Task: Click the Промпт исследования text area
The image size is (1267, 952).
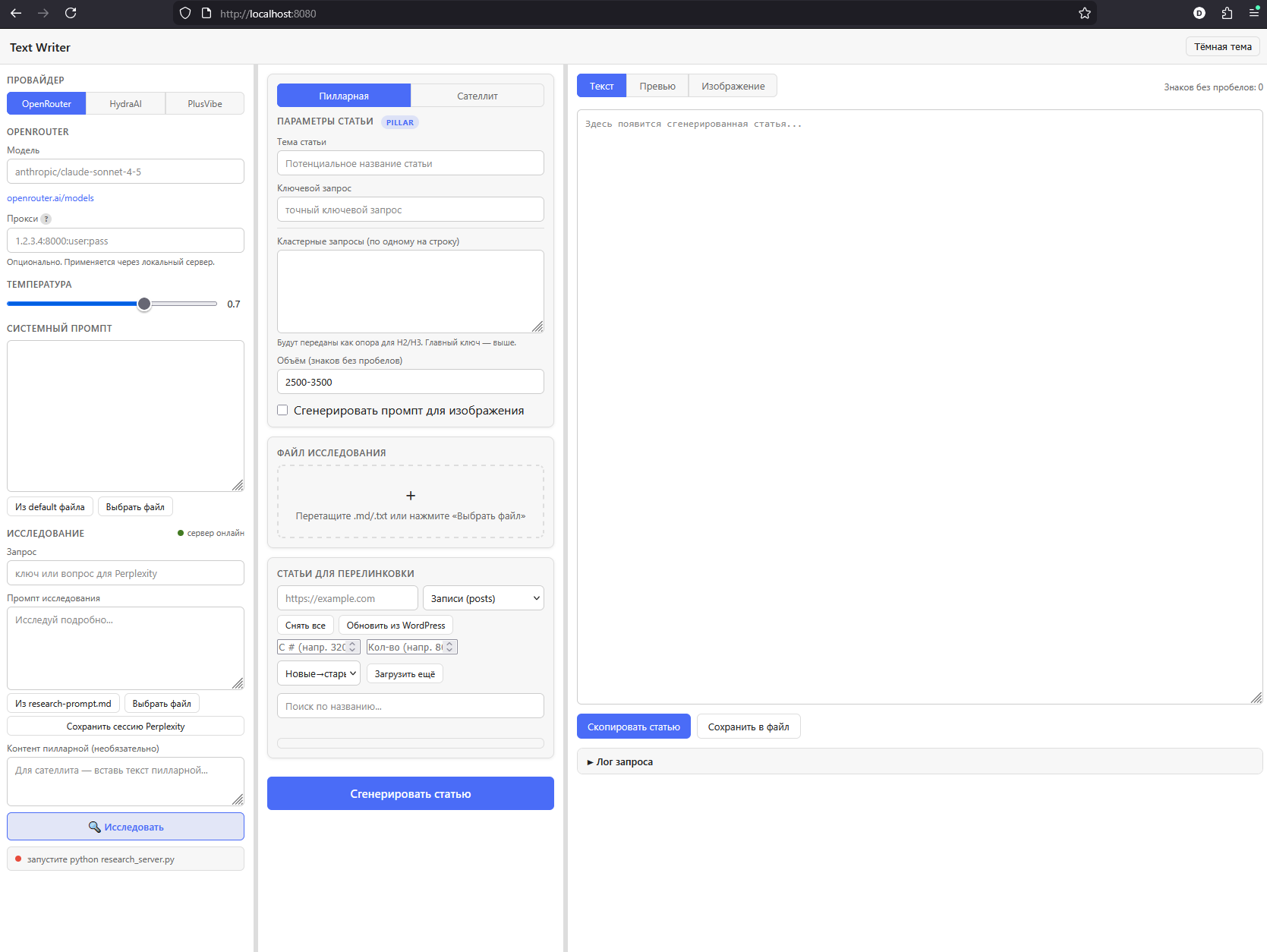Action: tap(125, 648)
